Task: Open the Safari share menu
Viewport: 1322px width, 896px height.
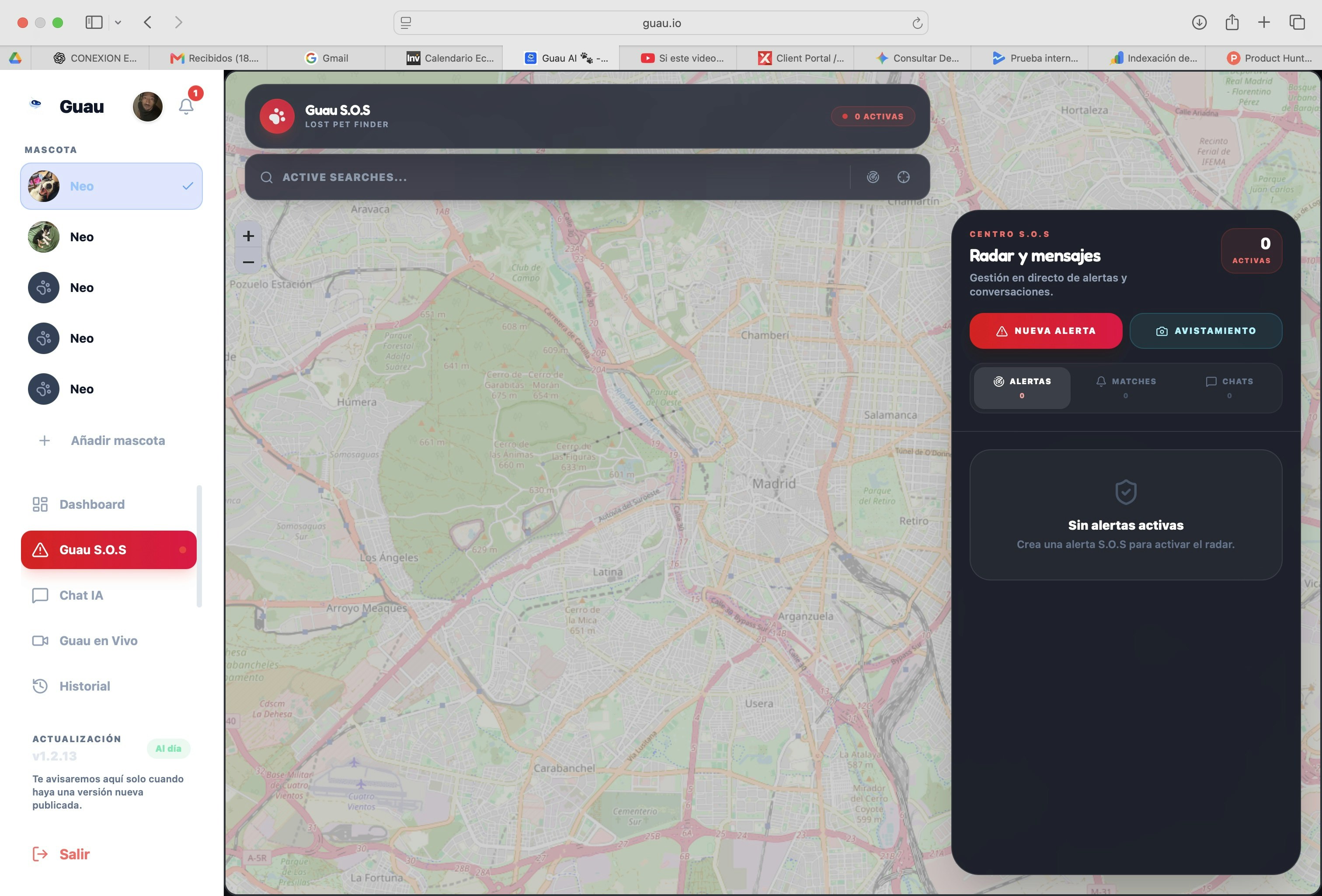Action: 1232,22
